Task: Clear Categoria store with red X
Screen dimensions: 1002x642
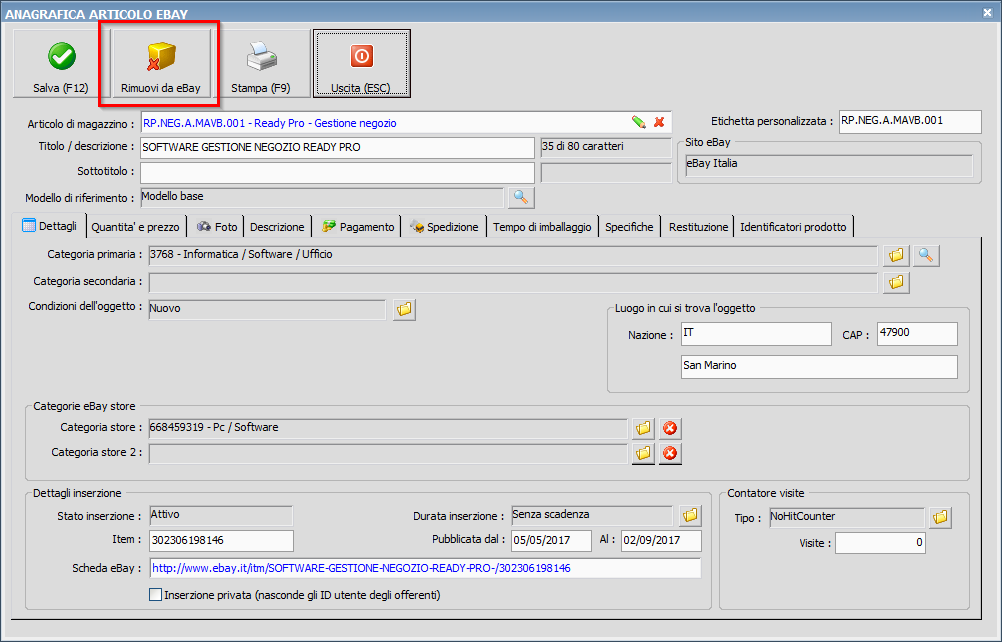Action: click(670, 428)
